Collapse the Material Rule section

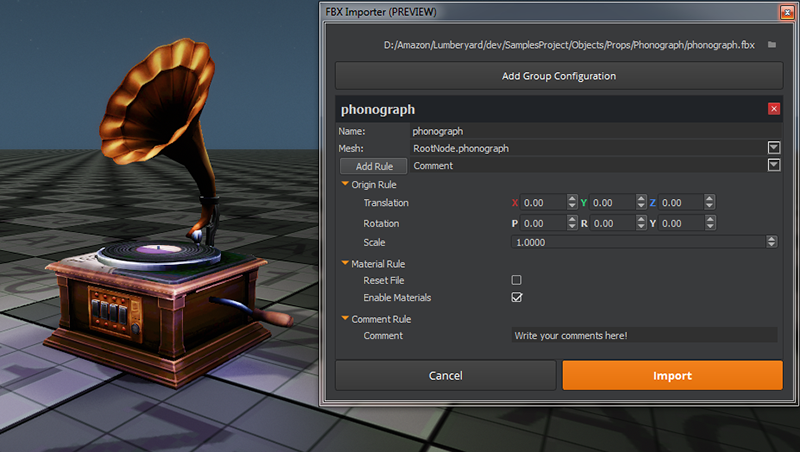pos(345,263)
